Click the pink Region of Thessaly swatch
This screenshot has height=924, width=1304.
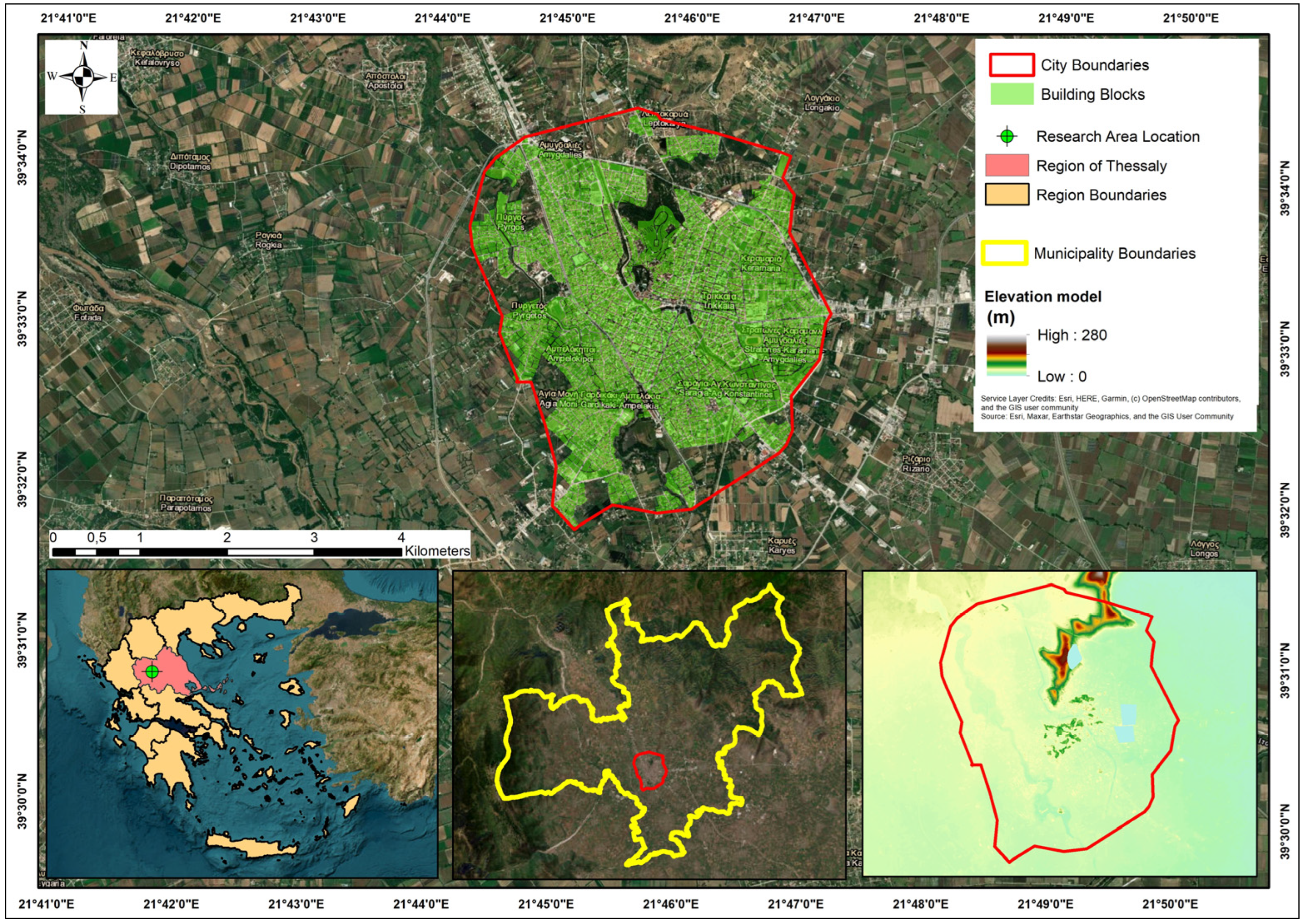click(x=1007, y=165)
